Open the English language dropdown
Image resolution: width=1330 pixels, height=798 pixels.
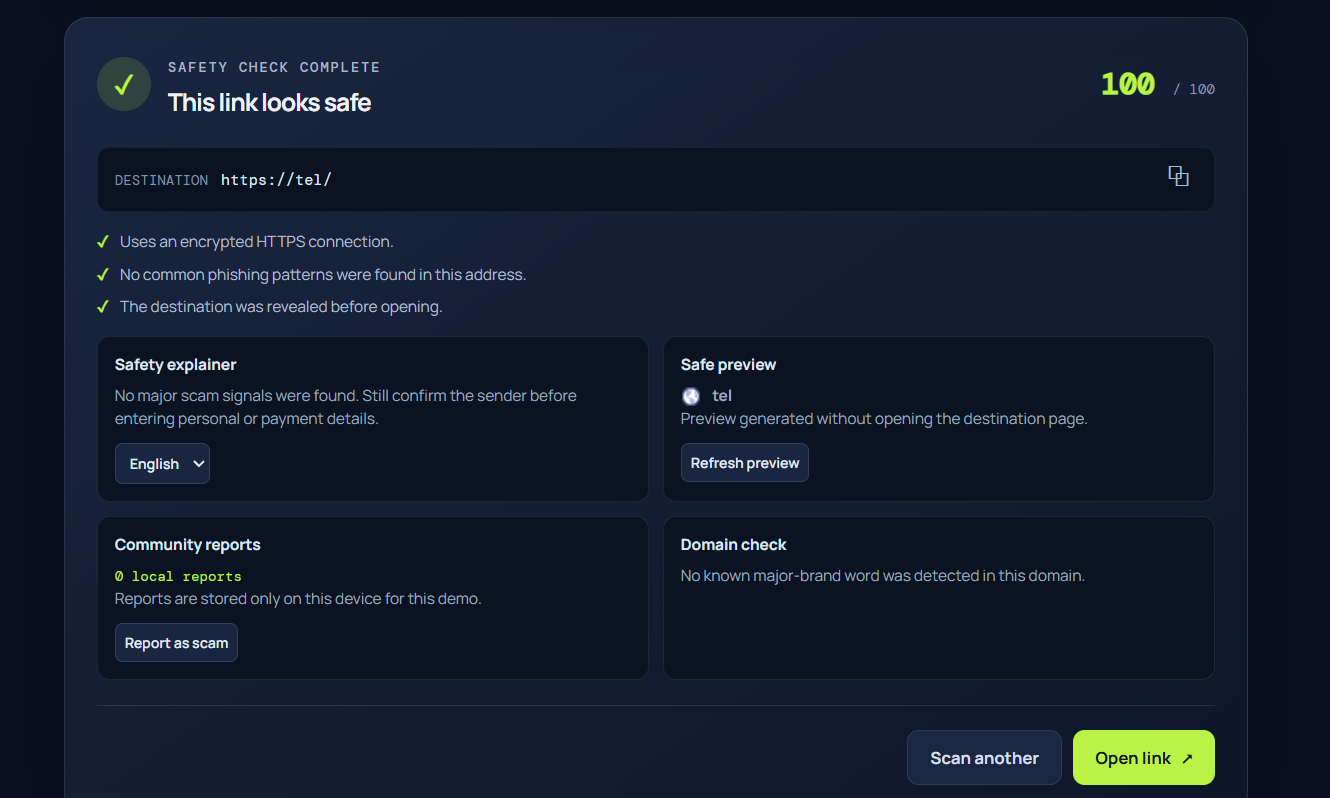tap(162, 464)
